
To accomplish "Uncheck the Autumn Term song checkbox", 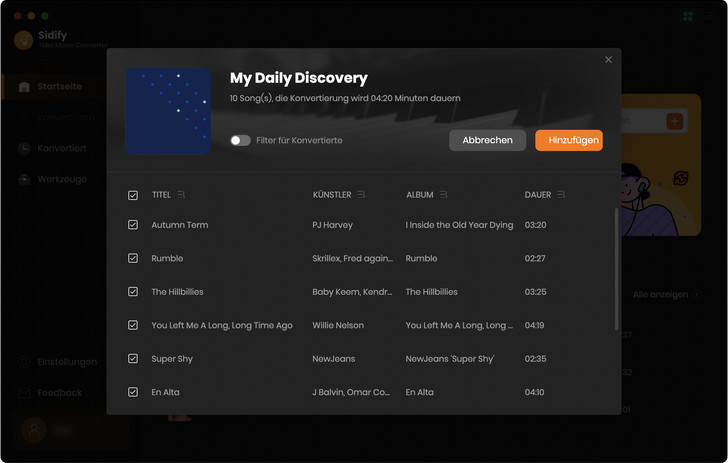I will [133, 225].
